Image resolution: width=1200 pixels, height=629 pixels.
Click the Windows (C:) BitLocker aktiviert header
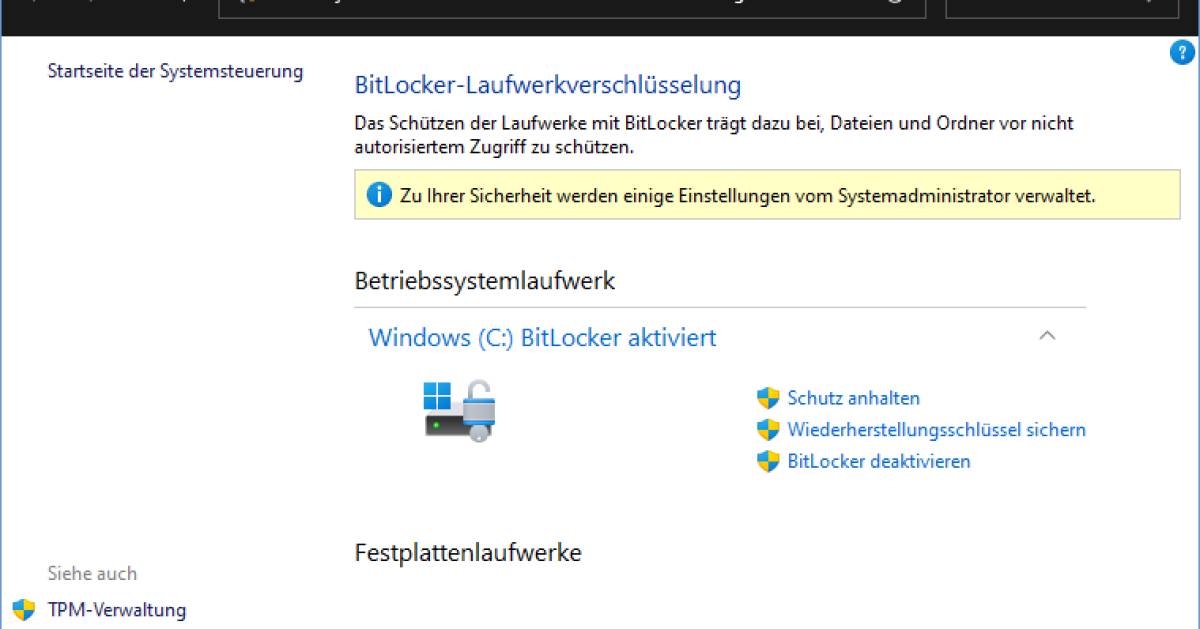click(x=543, y=338)
